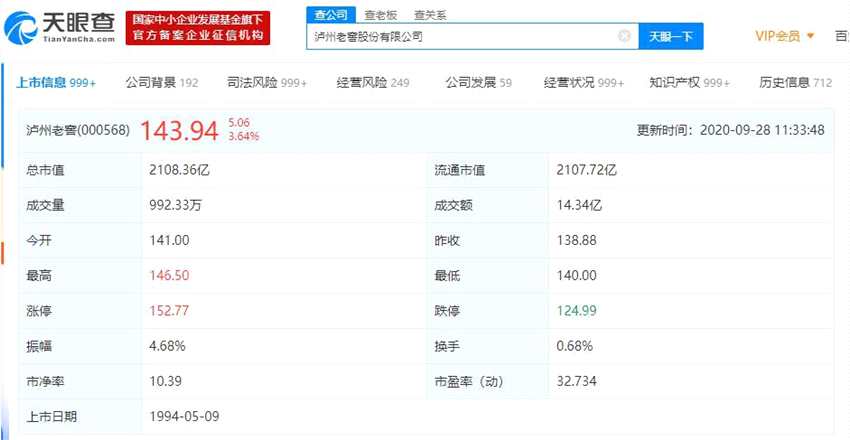The width and height of the screenshot is (850, 440).
Task: Open the 上市信息 tab
Action: pos(56,82)
